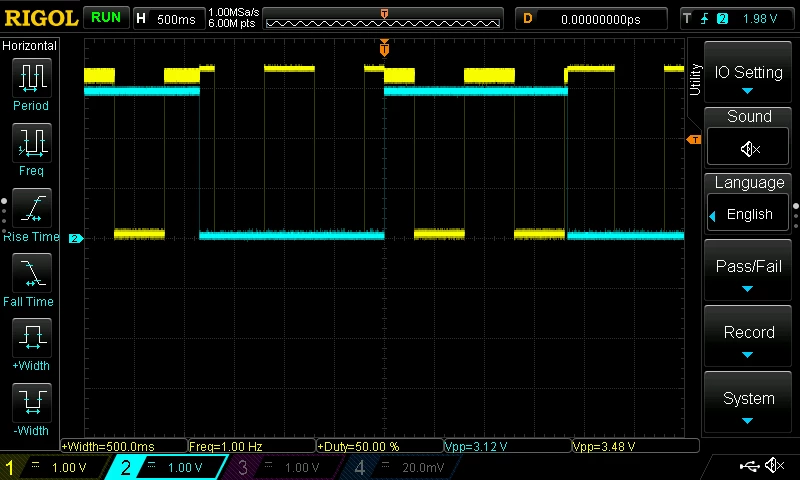Click the orange trigger level marker
This screenshot has width=800, height=480.
[694, 139]
